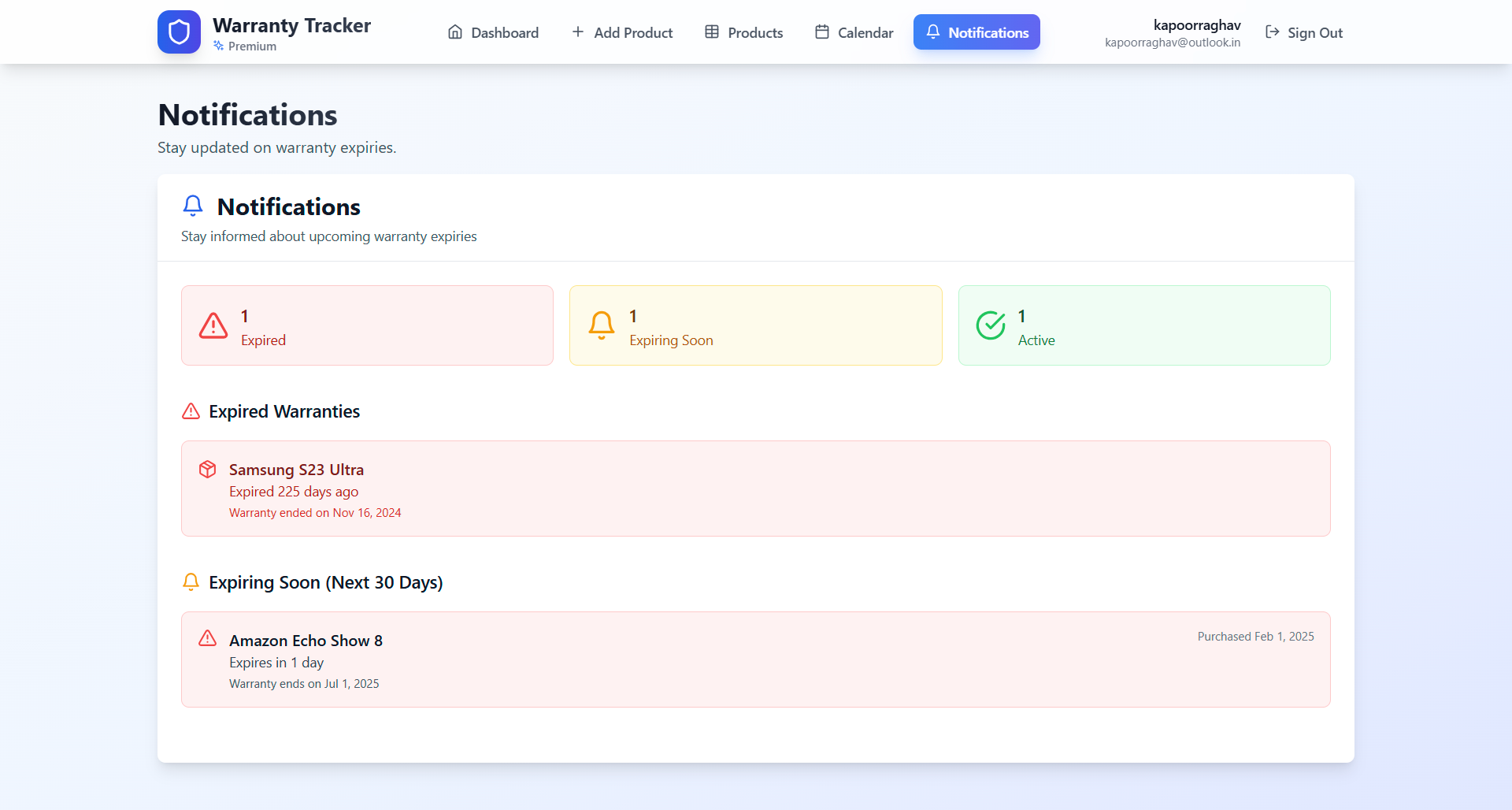The image size is (1512, 810).
Task: Click 'Stay updated on warranty expiries.' subtitle
Action: [x=277, y=147]
